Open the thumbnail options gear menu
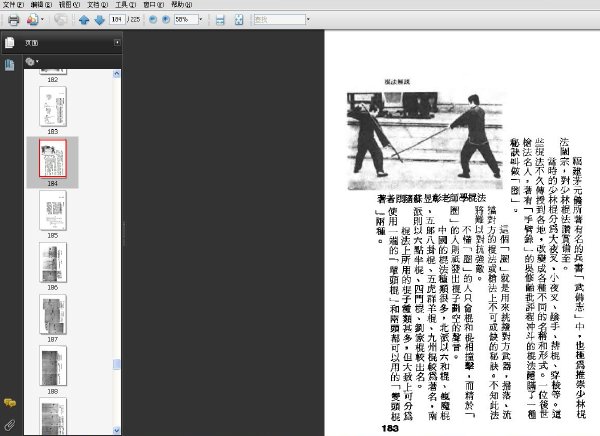 [x=32, y=61]
